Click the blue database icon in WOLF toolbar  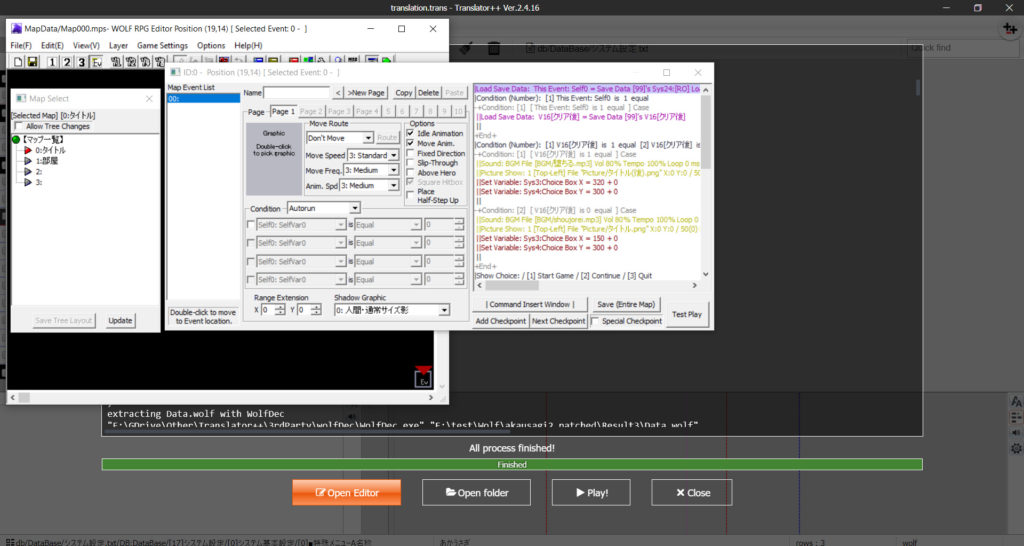tap(259, 61)
